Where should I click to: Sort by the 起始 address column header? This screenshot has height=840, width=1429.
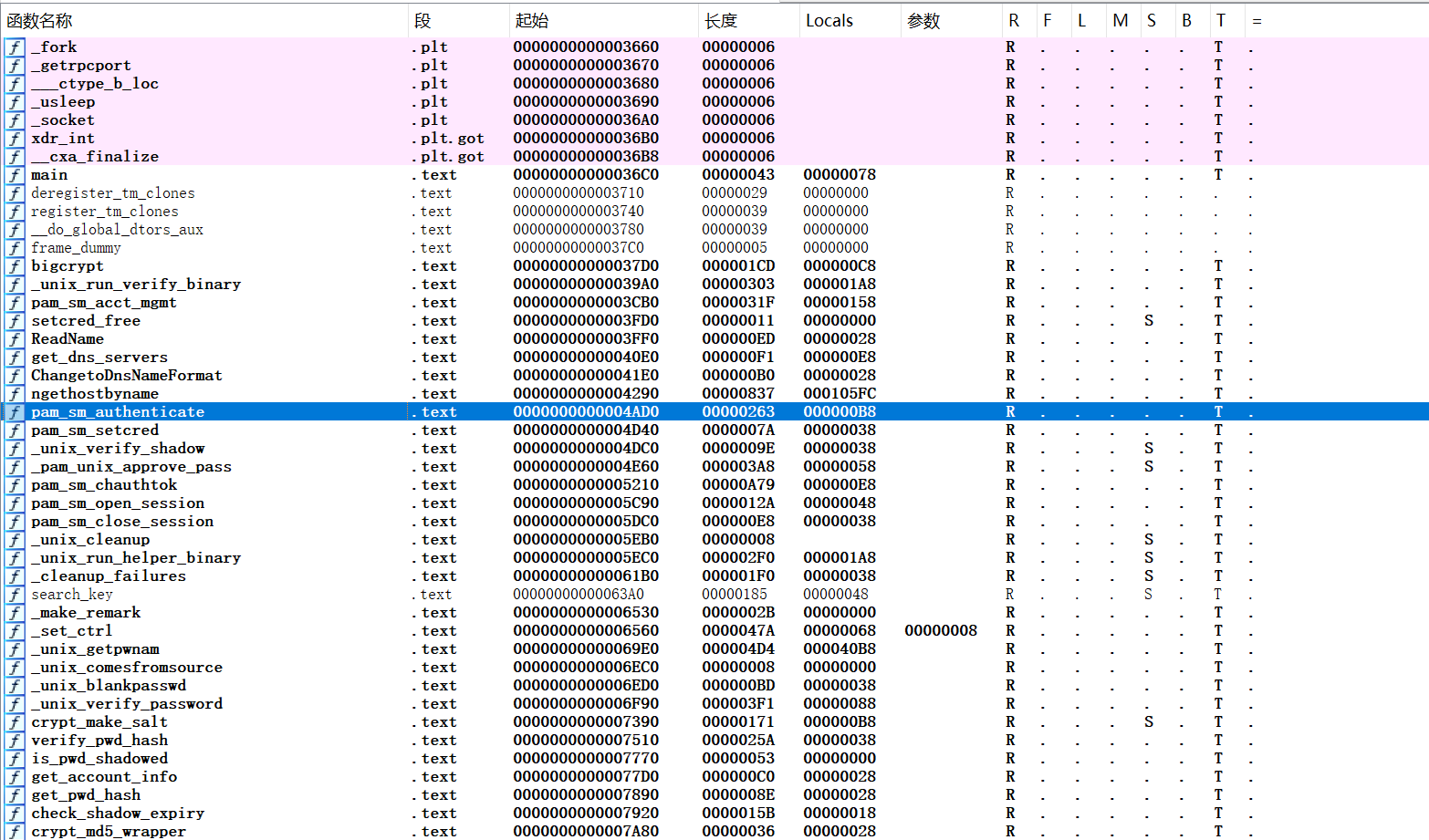532,21
